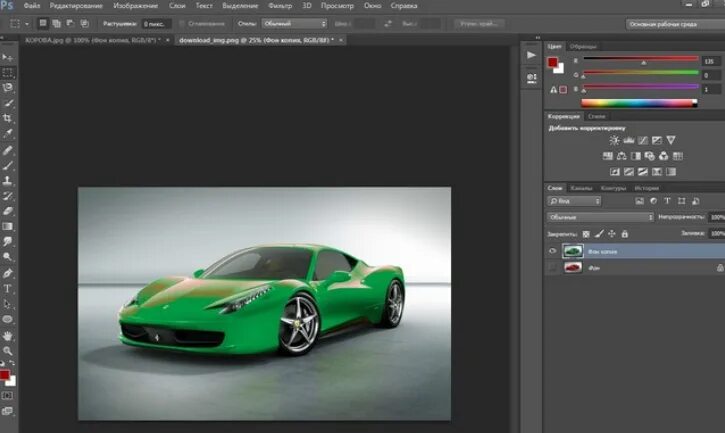Switch to the История tab
This screenshot has width=725, height=433.
[x=646, y=188]
